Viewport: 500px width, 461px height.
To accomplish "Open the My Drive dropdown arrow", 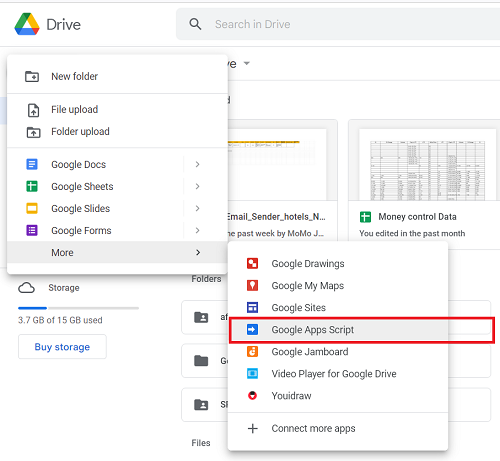I will [x=247, y=63].
